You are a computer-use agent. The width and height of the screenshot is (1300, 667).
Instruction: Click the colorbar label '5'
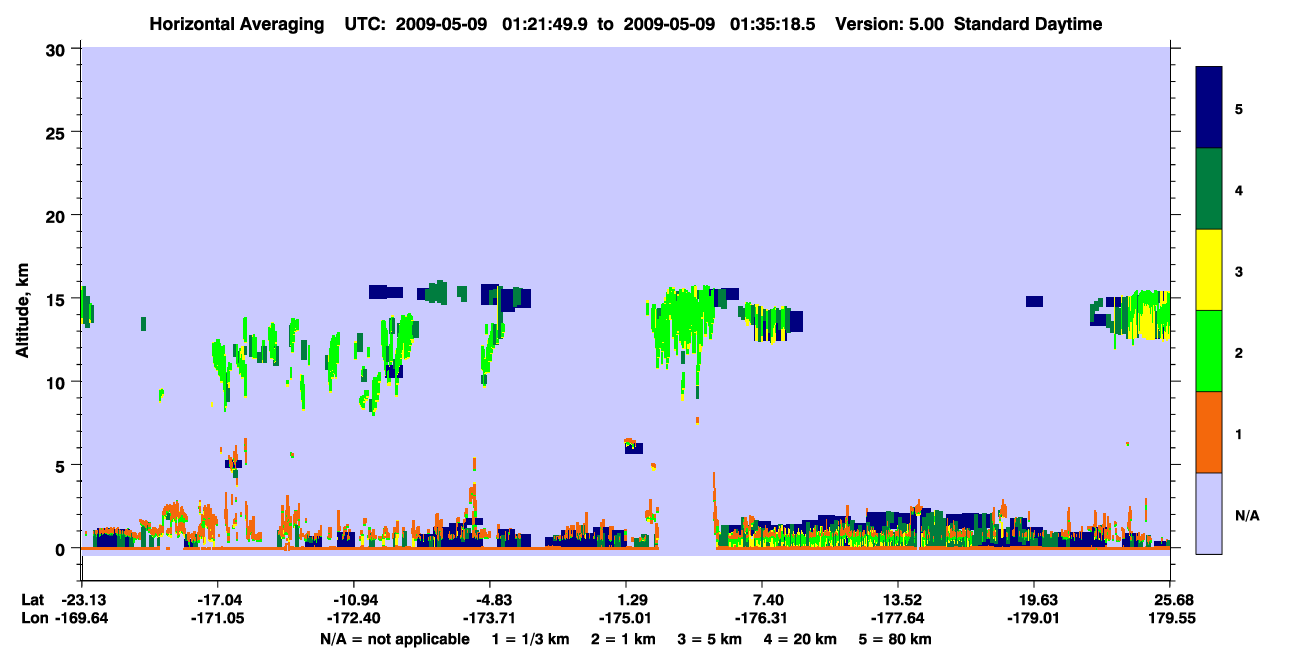coord(1239,108)
